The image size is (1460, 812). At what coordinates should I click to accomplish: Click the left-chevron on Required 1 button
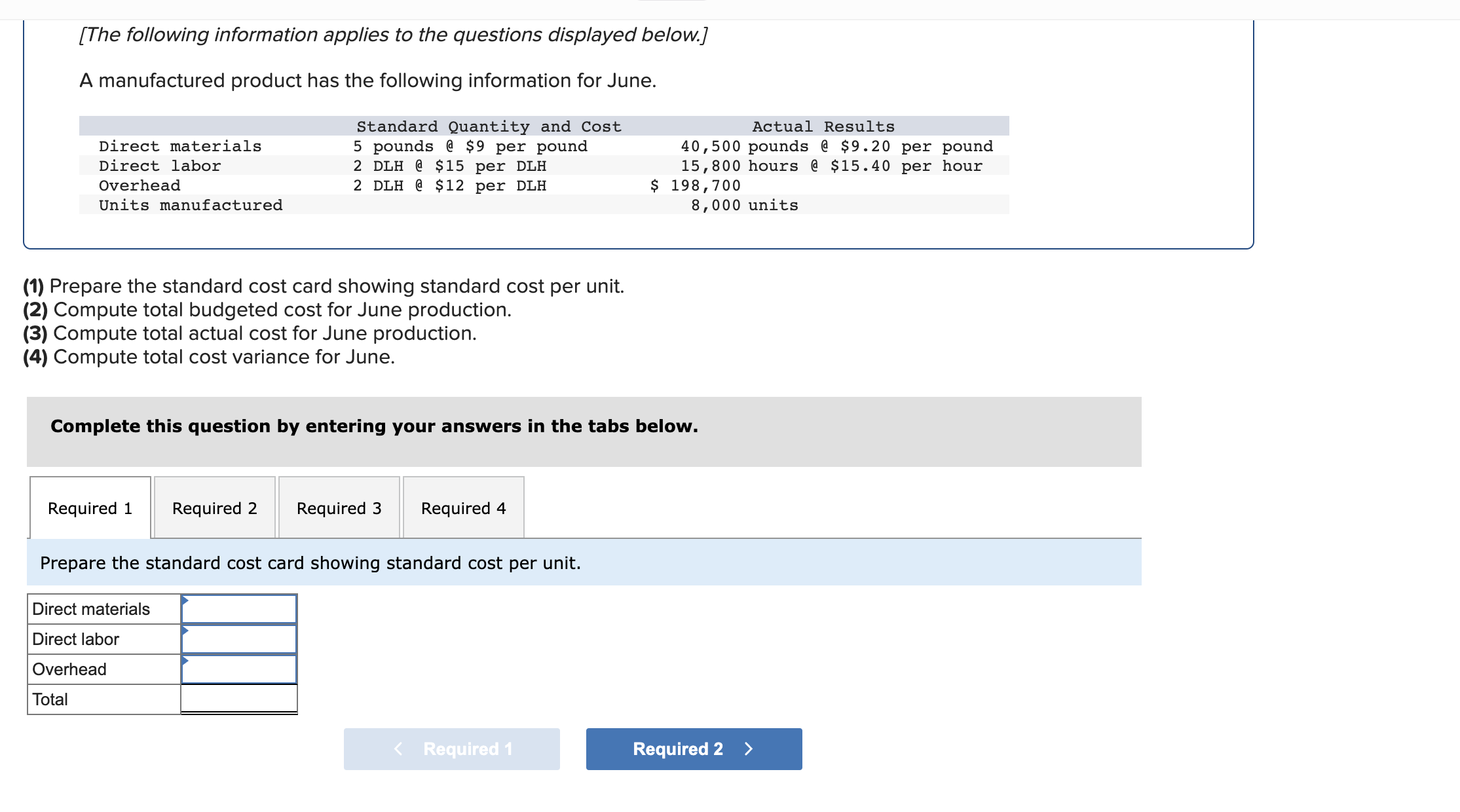(x=398, y=748)
